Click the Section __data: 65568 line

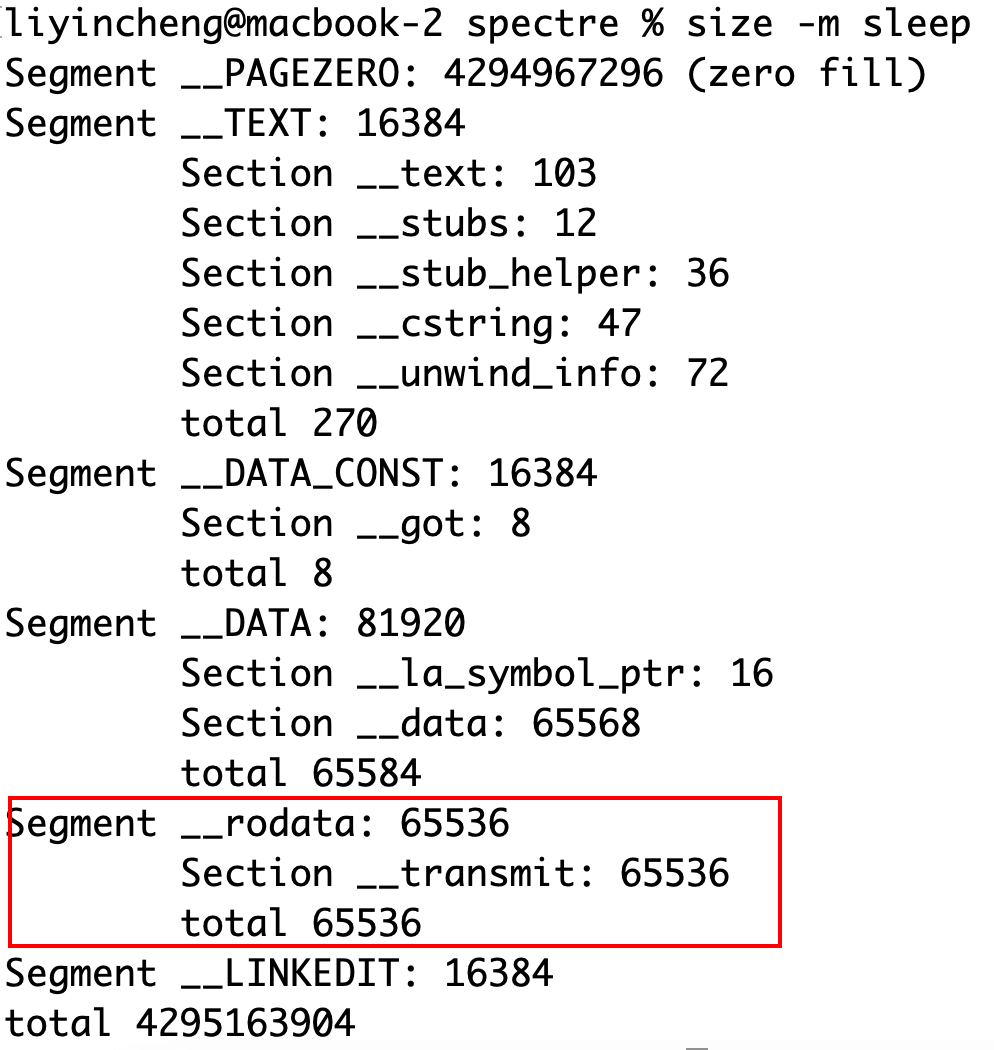pos(411,724)
